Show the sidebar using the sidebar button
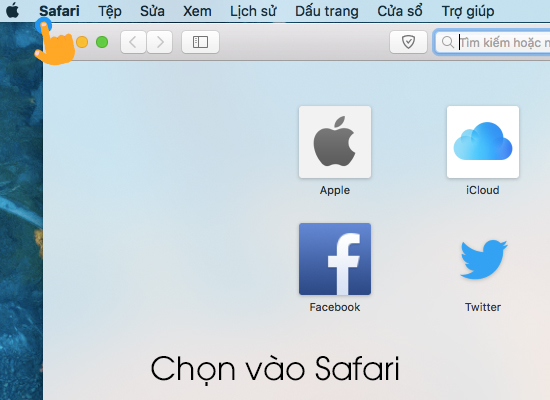Image resolution: width=550 pixels, height=400 pixels. [x=200, y=42]
